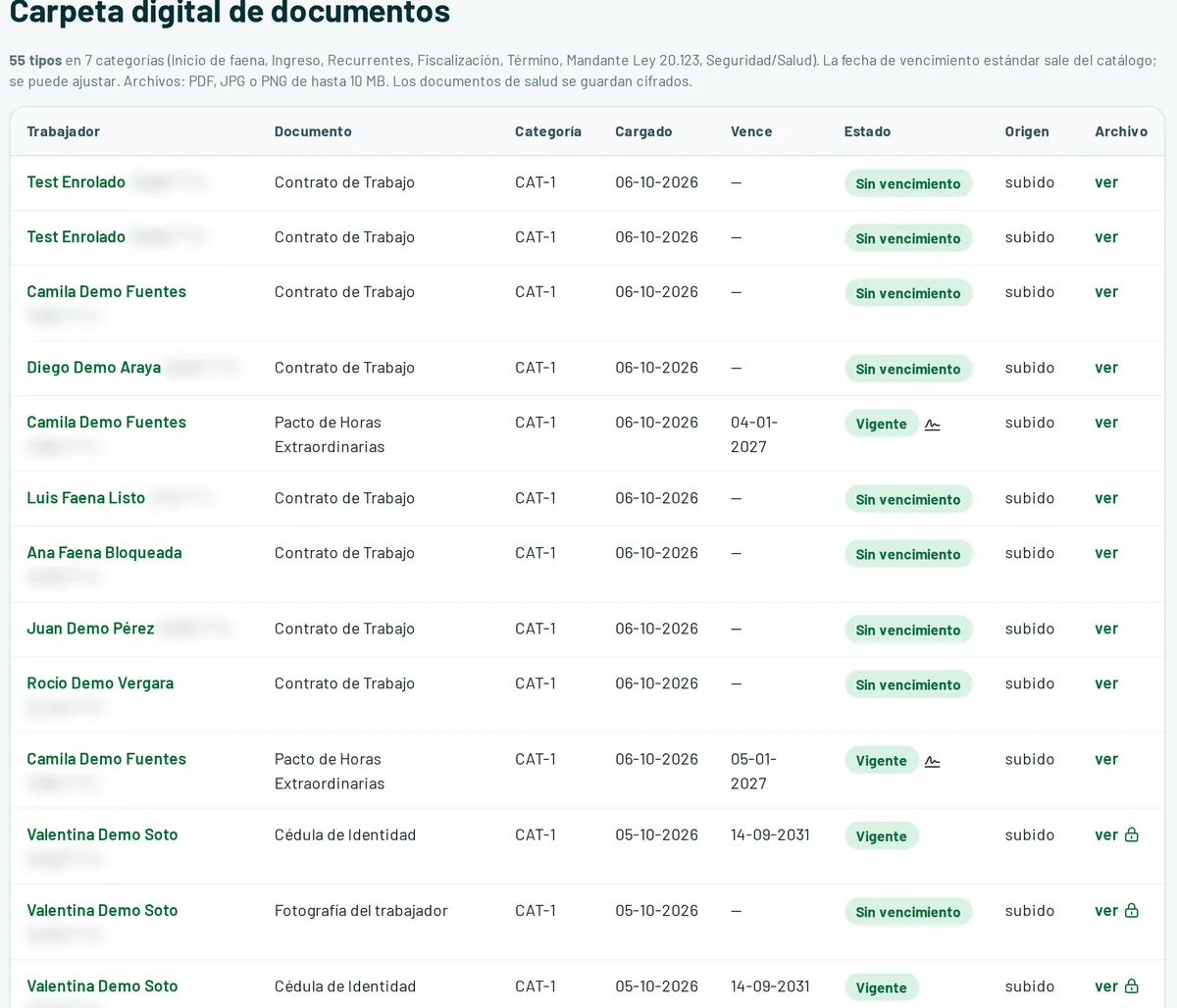View file for Camila's Contrato de Trabajo

[1106, 292]
